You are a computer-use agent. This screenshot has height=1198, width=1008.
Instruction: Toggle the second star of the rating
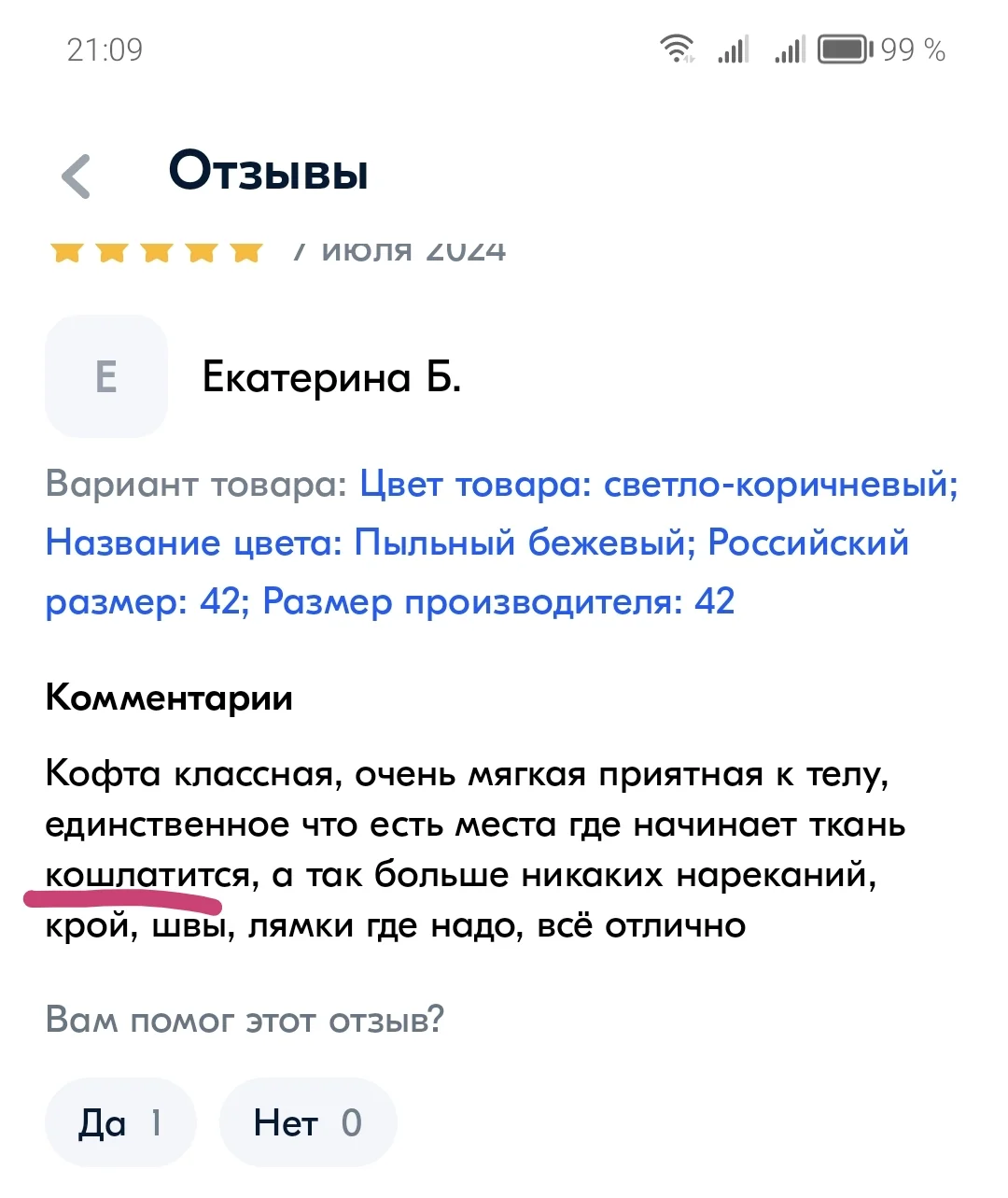pos(110,249)
